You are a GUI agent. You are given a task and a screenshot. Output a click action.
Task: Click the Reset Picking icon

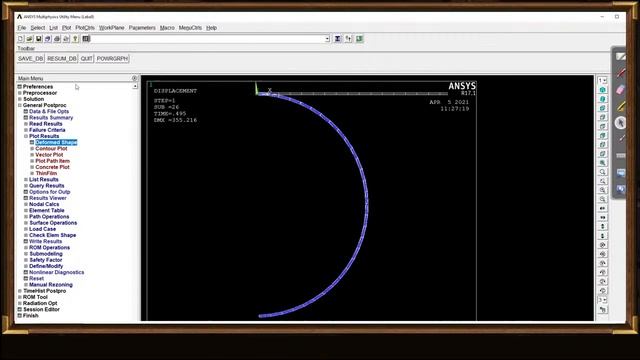click(x=349, y=39)
